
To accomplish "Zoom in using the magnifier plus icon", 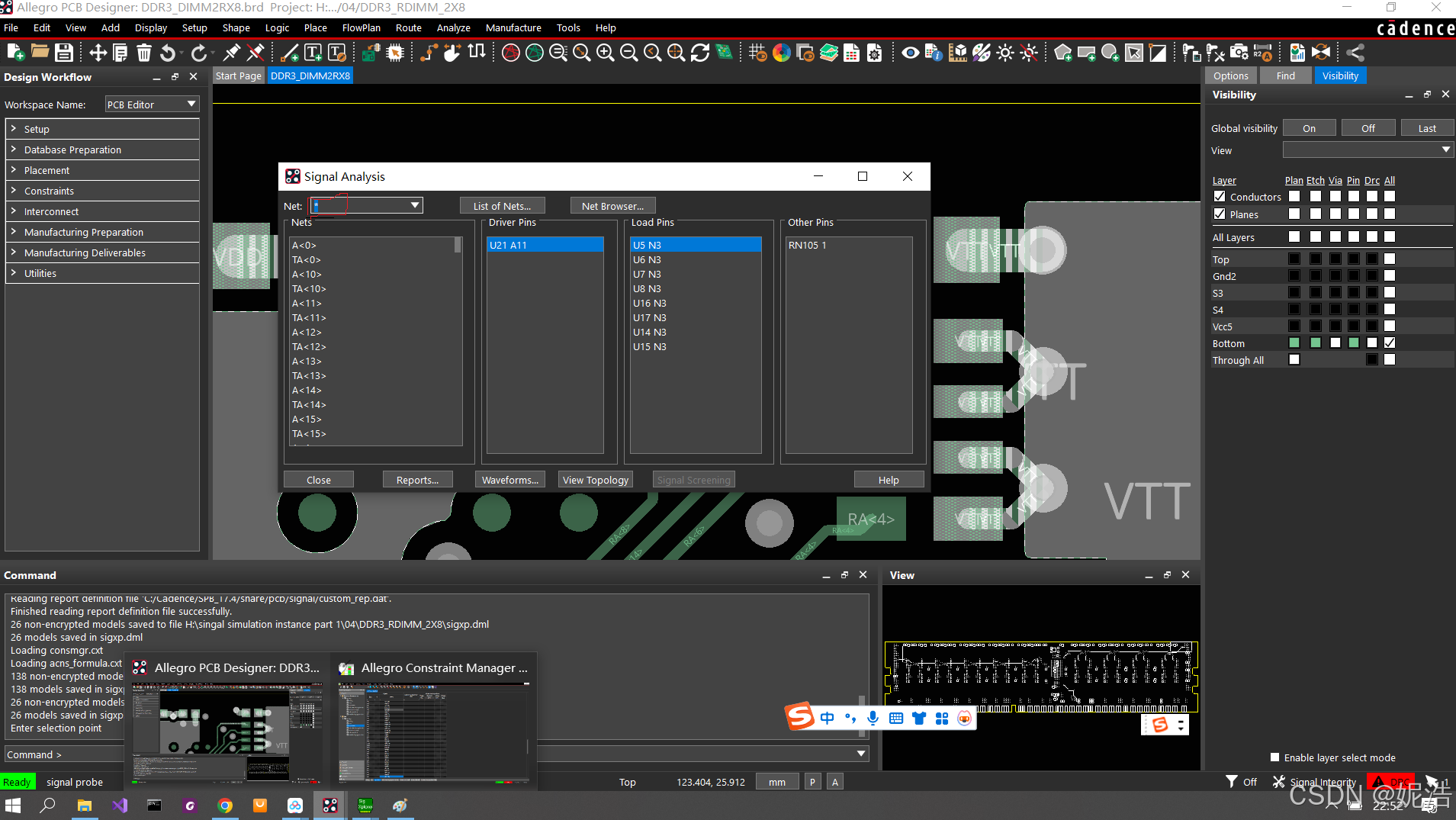I will 606,53.
